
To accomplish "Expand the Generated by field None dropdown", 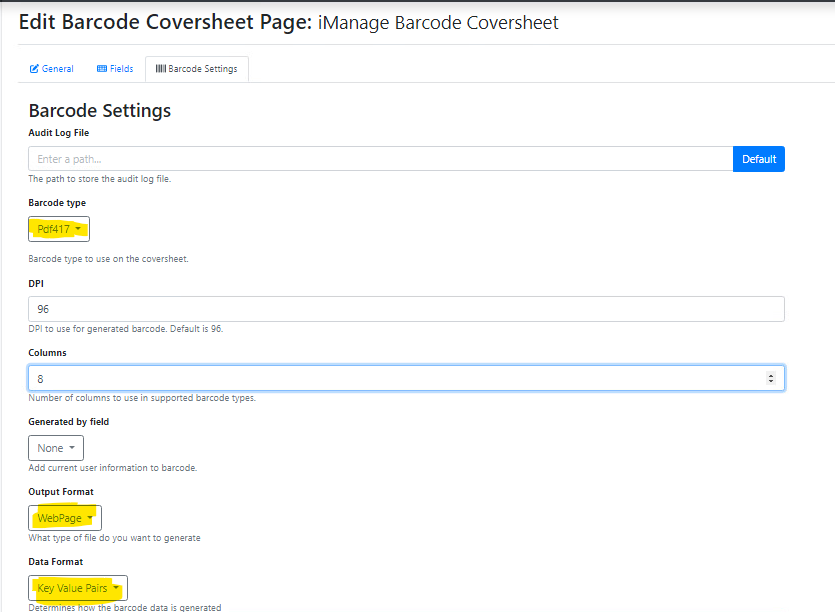I will pos(56,448).
